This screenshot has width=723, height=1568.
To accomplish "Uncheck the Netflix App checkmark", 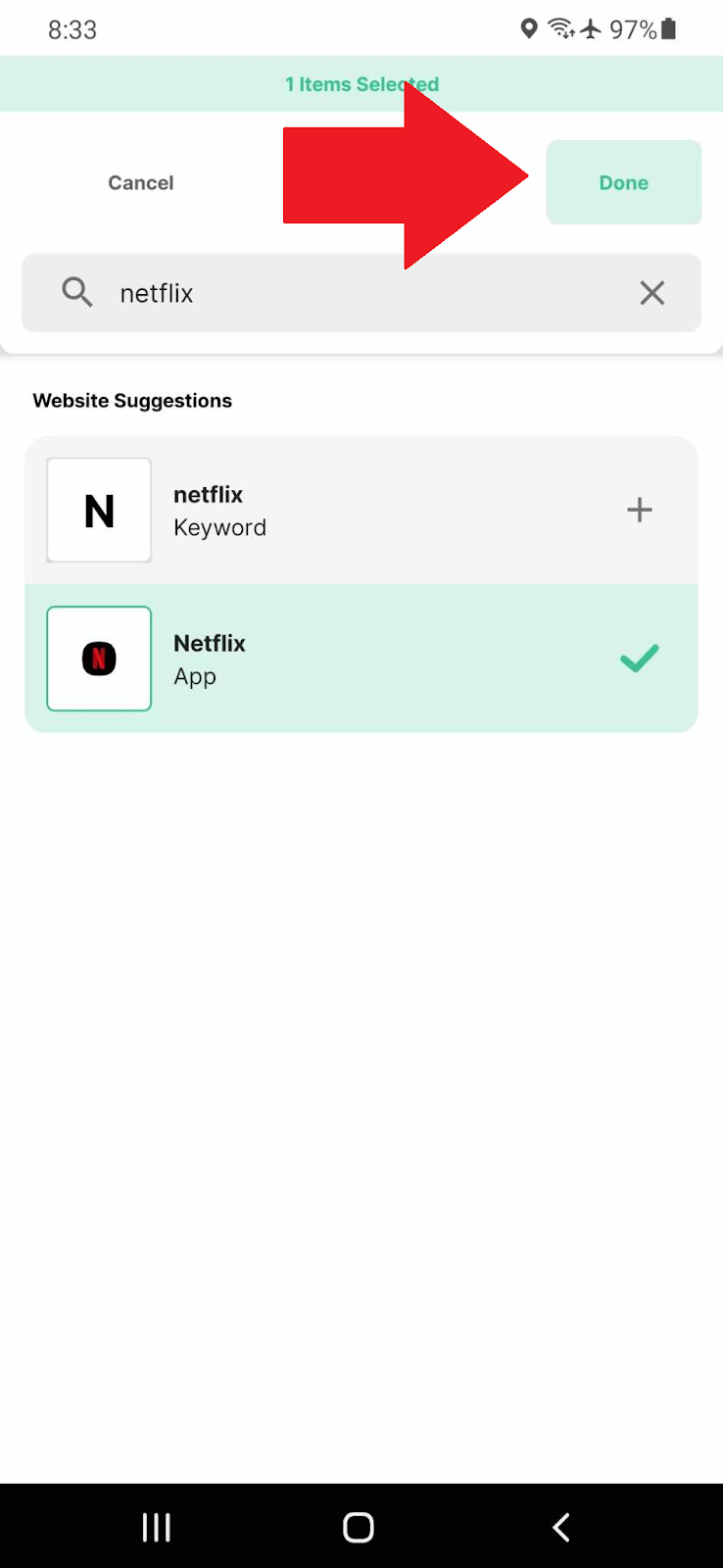I will pyautogui.click(x=639, y=659).
